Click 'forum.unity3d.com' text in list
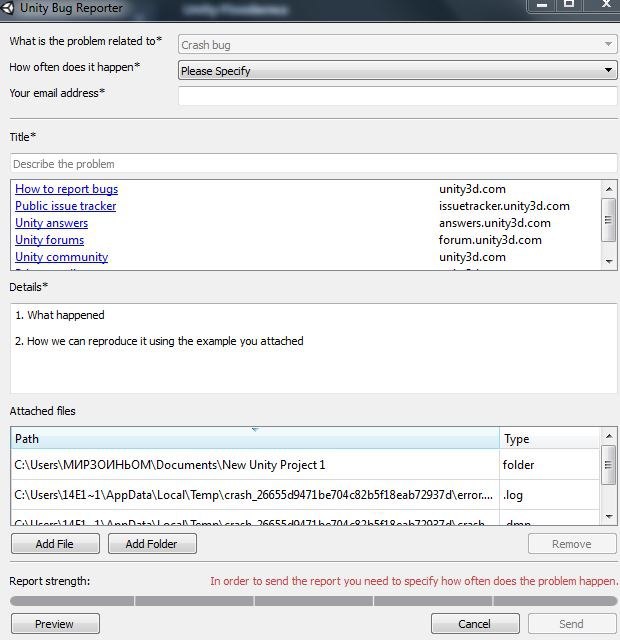This screenshot has height=640, width=620. (490, 240)
